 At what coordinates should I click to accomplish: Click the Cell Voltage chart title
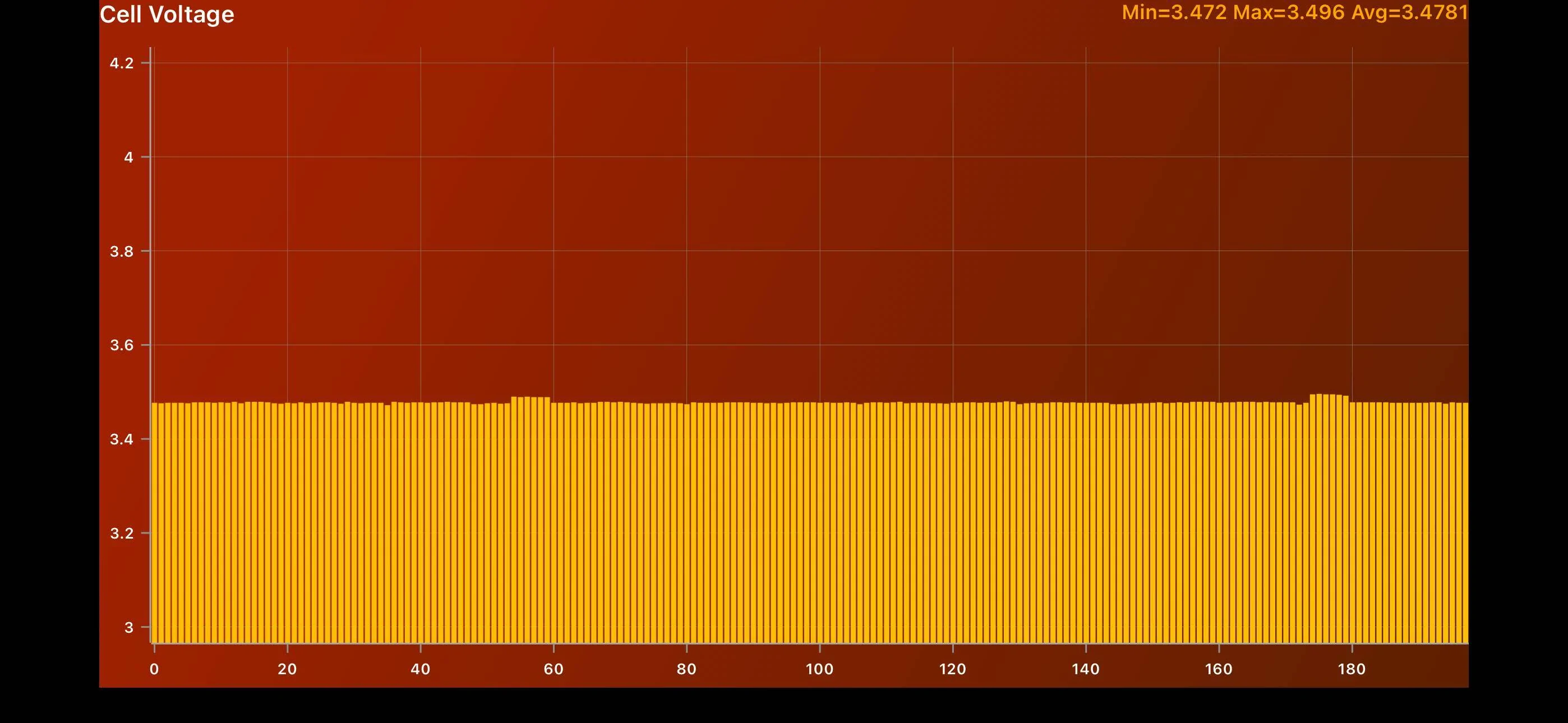167,15
